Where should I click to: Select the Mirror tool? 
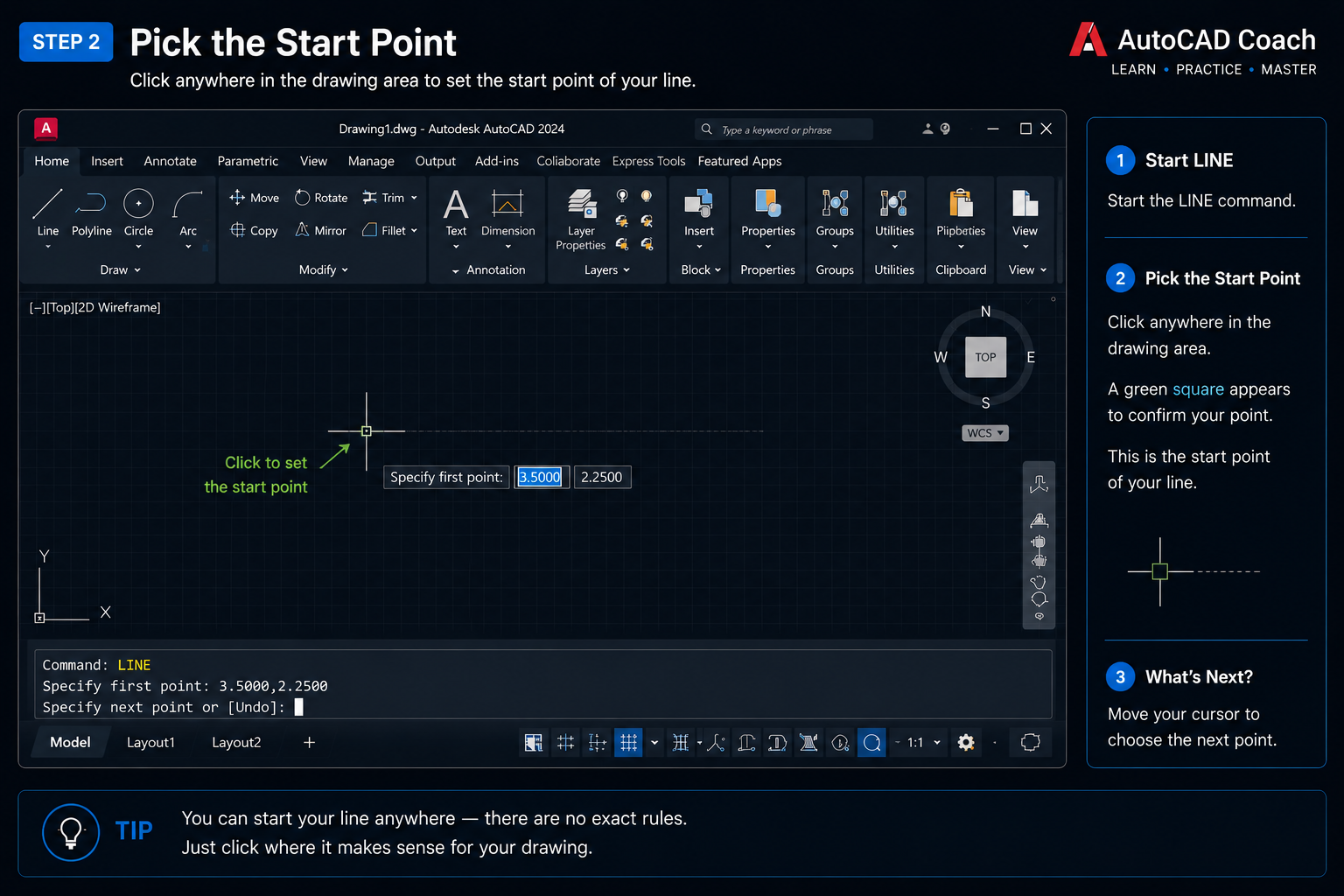[320, 230]
